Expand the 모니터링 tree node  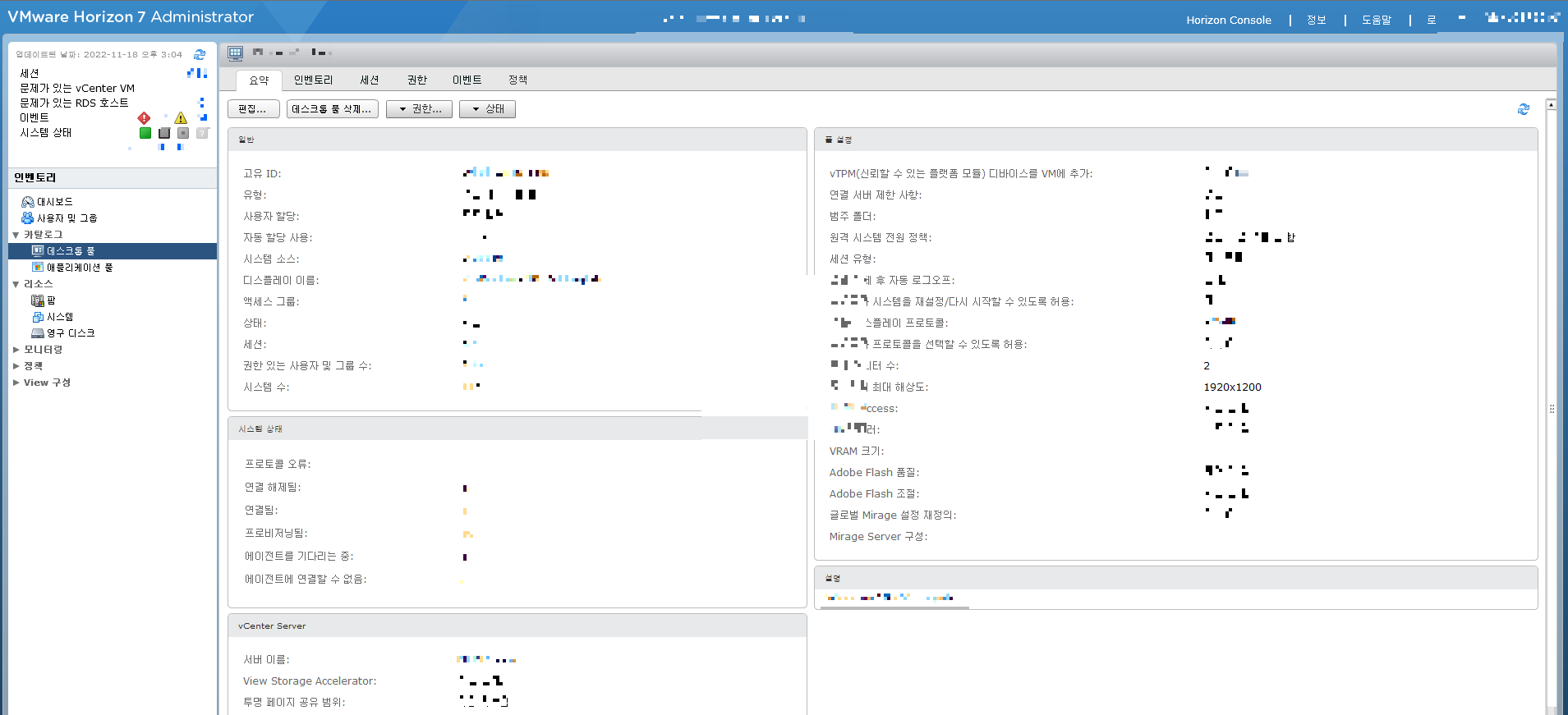pos(16,350)
